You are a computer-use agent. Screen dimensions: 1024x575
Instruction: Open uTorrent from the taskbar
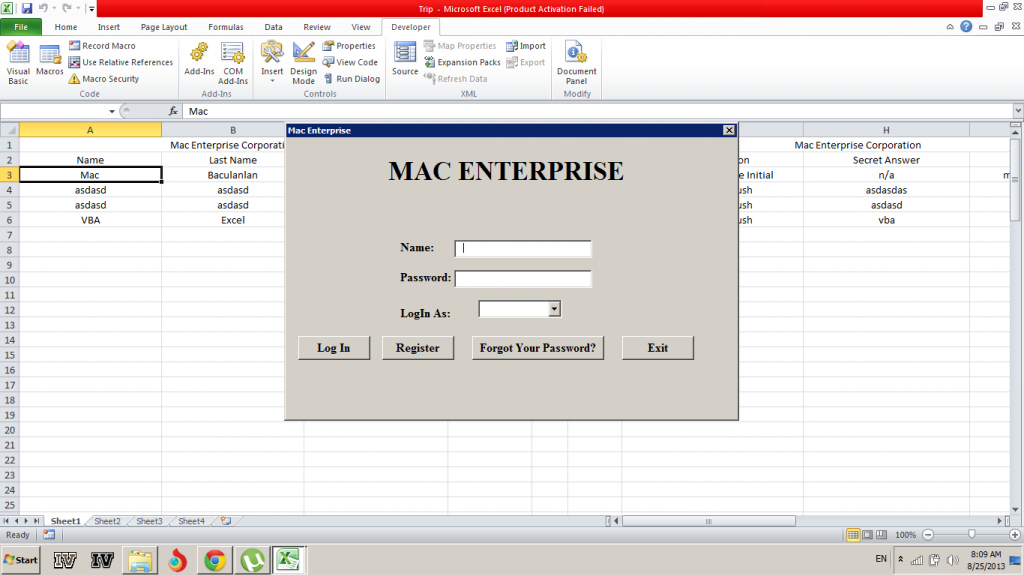click(252, 560)
